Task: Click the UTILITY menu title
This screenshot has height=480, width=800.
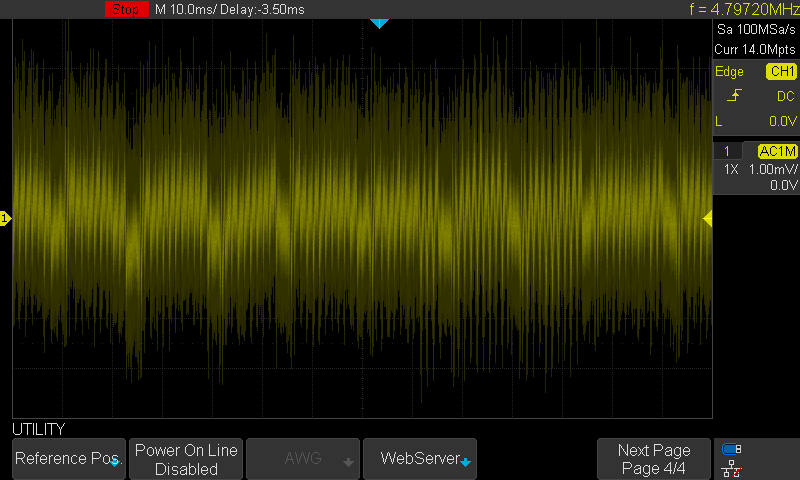Action: (x=39, y=429)
